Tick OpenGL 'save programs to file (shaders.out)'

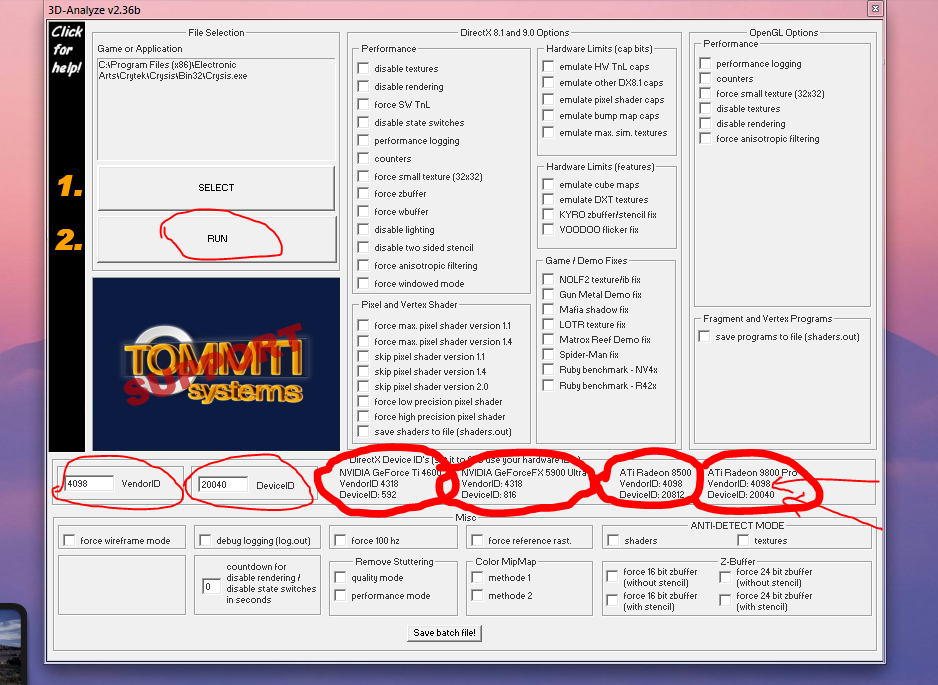pyautogui.click(x=705, y=336)
